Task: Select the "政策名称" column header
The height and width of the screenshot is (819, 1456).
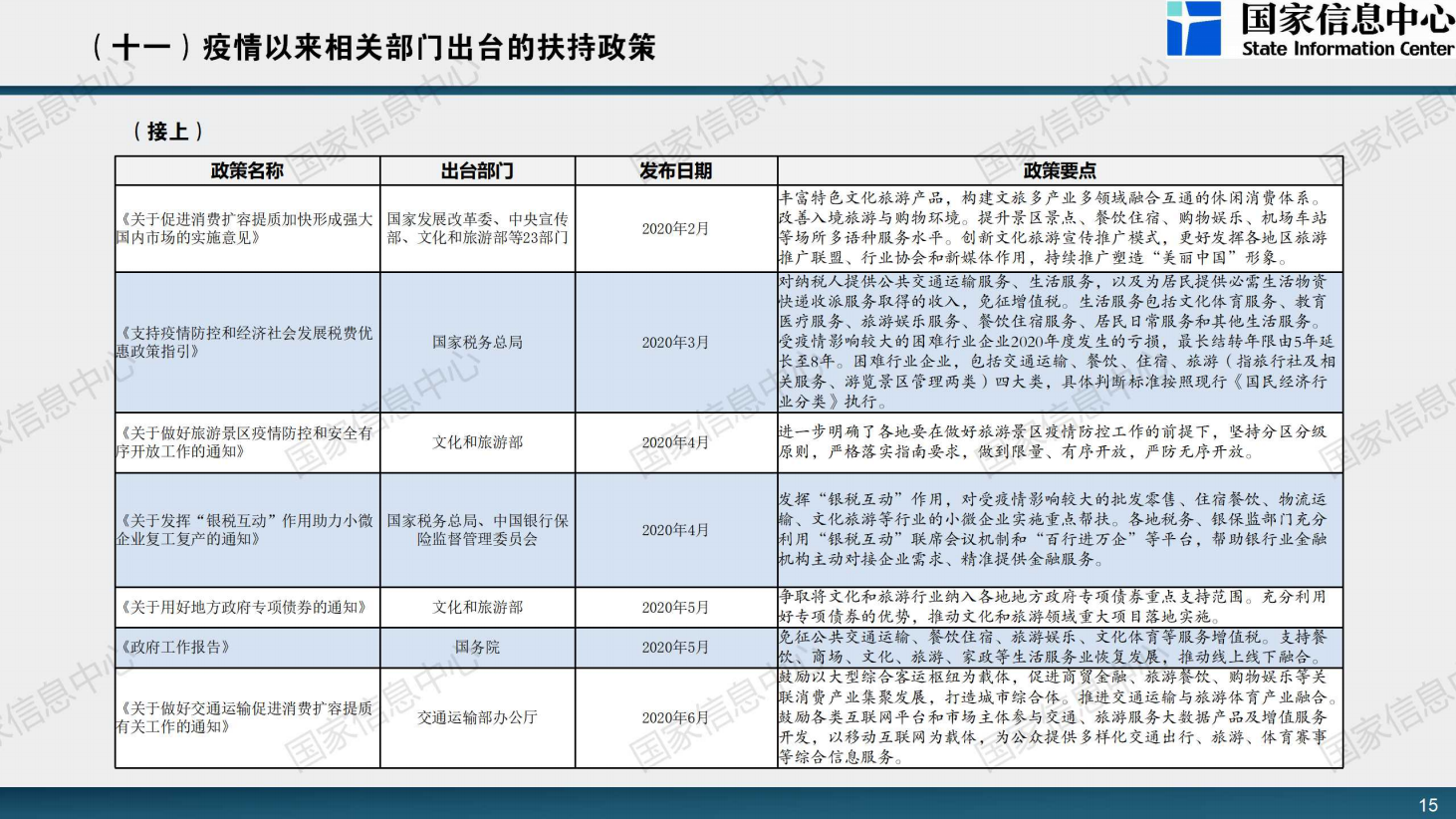Action: tap(247, 171)
